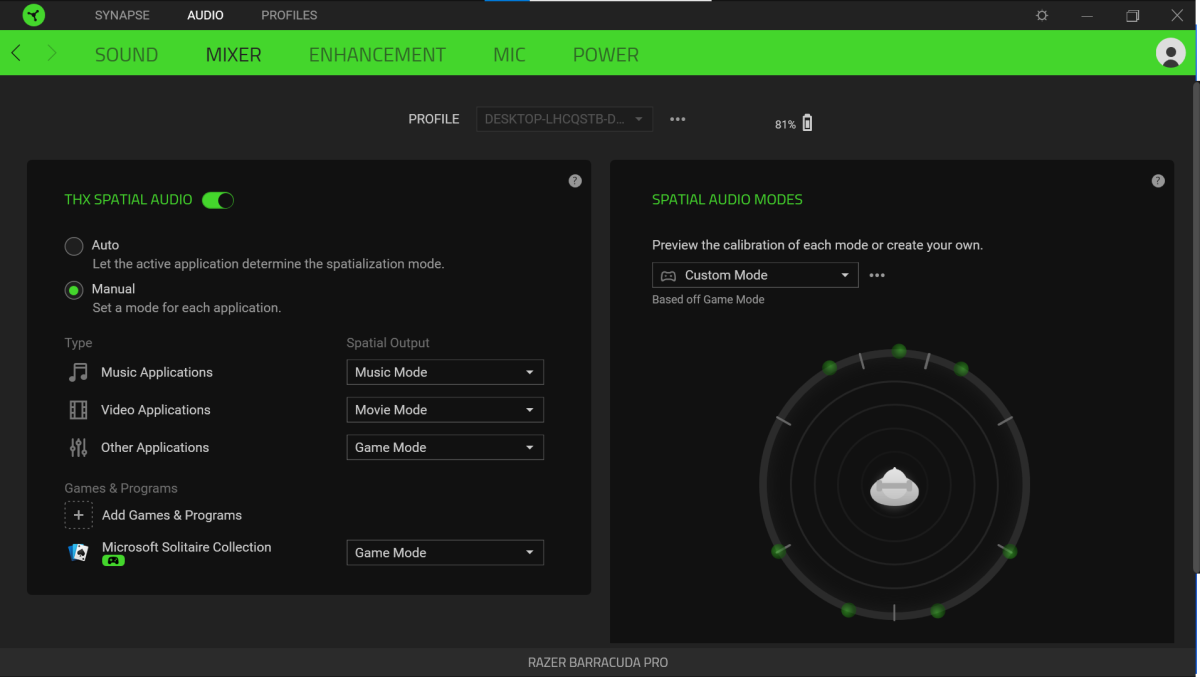Open Other Applications spatial output dropdown
The image size is (1200, 677).
445,448
